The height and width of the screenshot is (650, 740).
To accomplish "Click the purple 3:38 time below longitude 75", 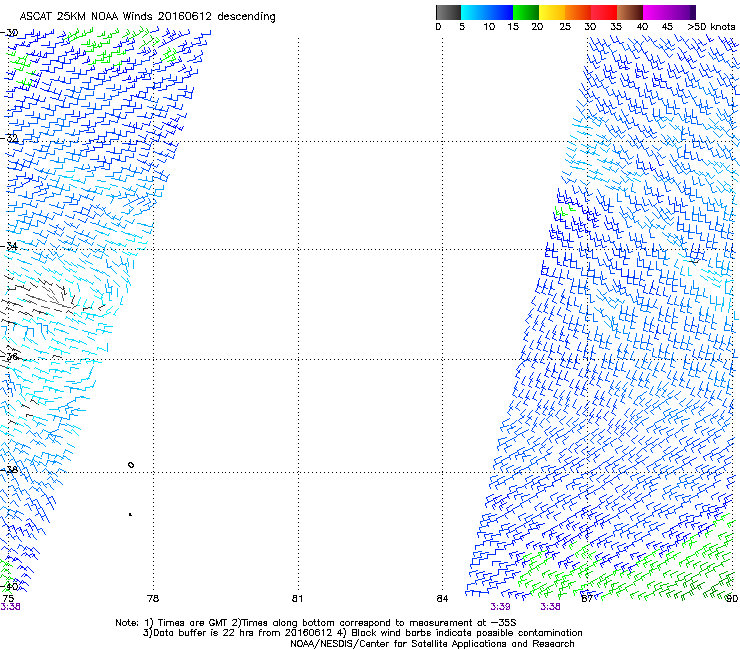I will click(x=10, y=607).
